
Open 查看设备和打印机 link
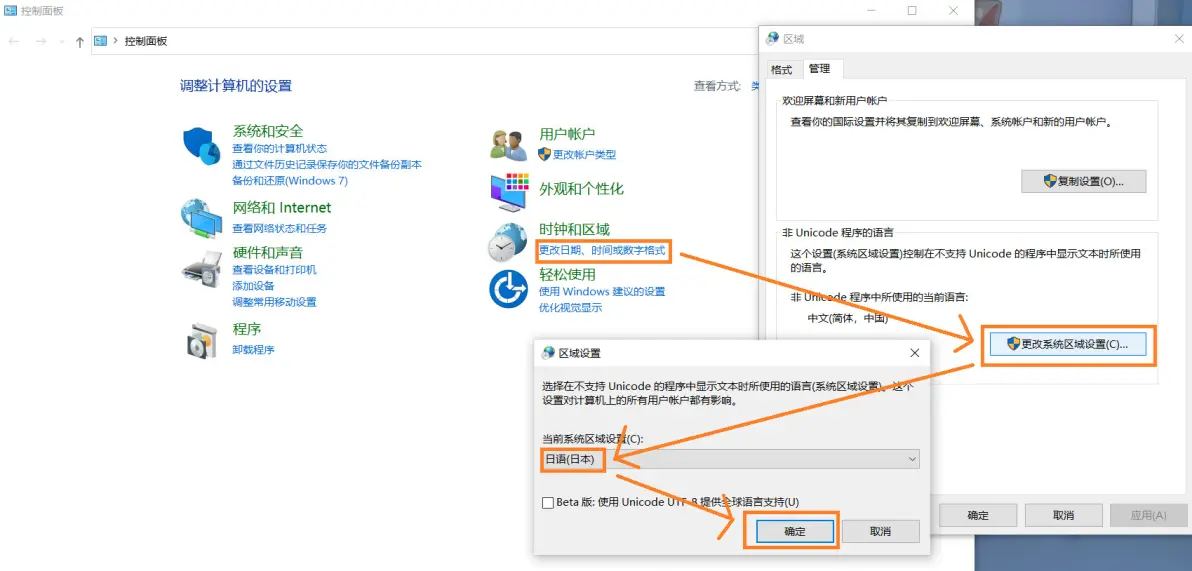pos(274,270)
